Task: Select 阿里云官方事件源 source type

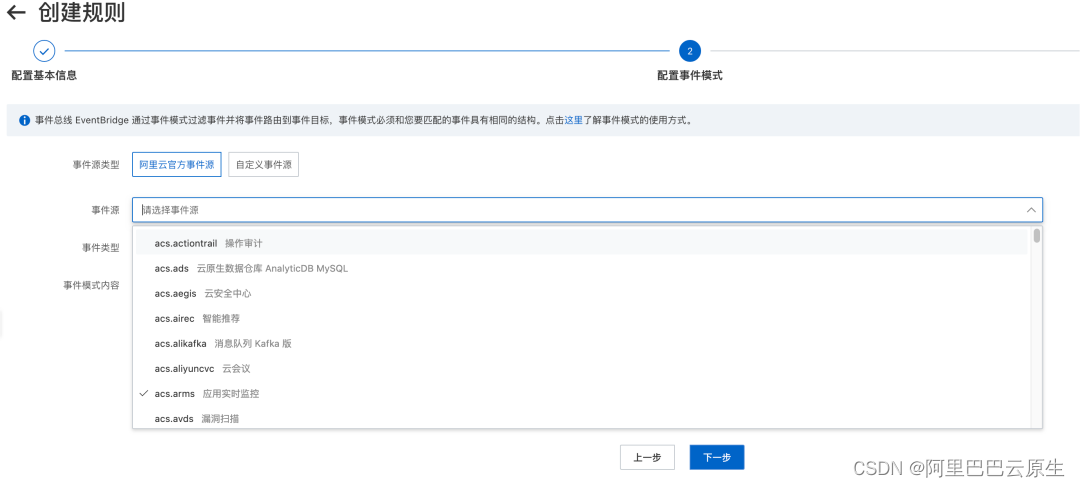Action: (177, 165)
